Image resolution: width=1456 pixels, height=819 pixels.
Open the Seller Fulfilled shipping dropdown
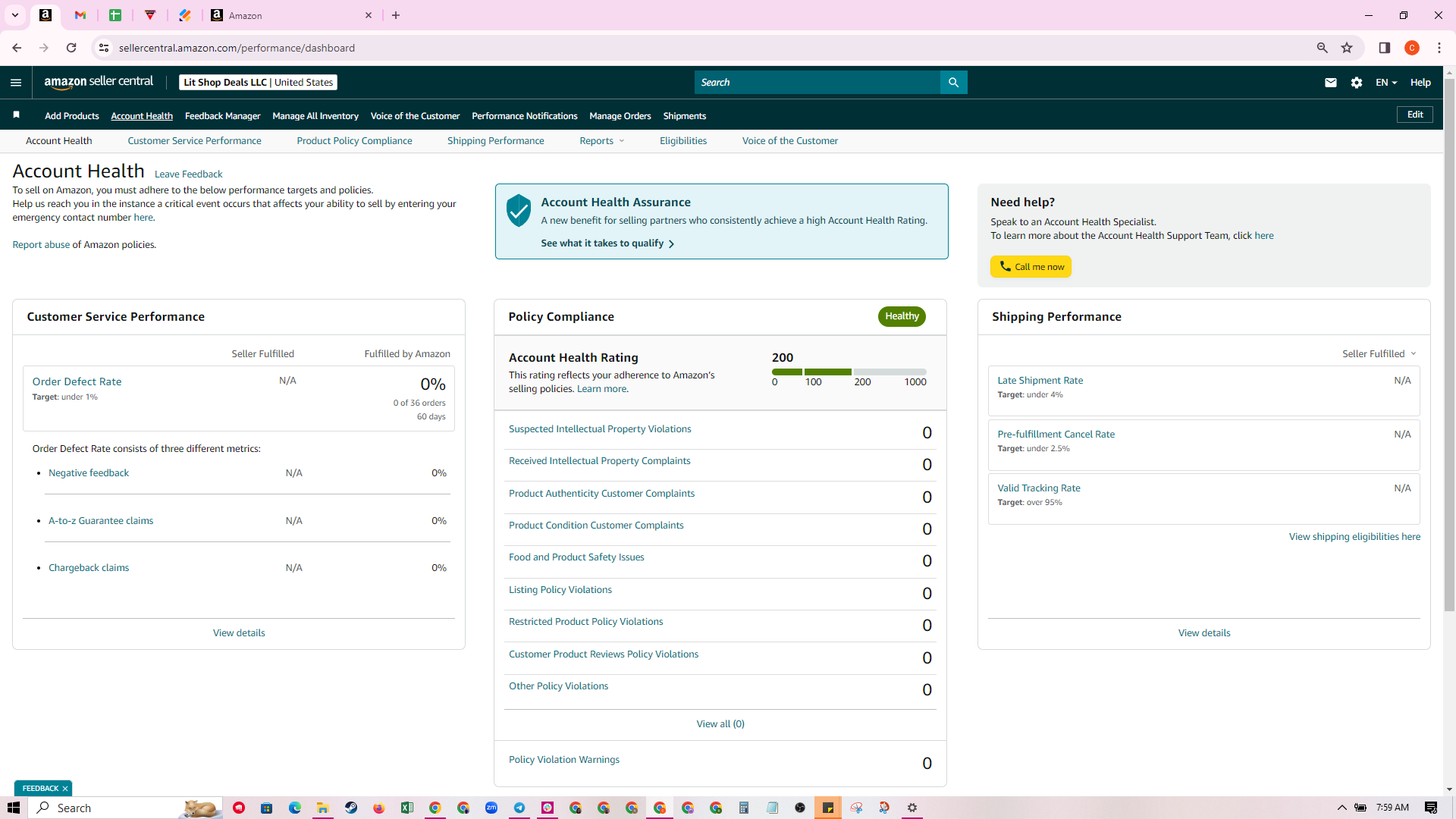pyautogui.click(x=1379, y=354)
